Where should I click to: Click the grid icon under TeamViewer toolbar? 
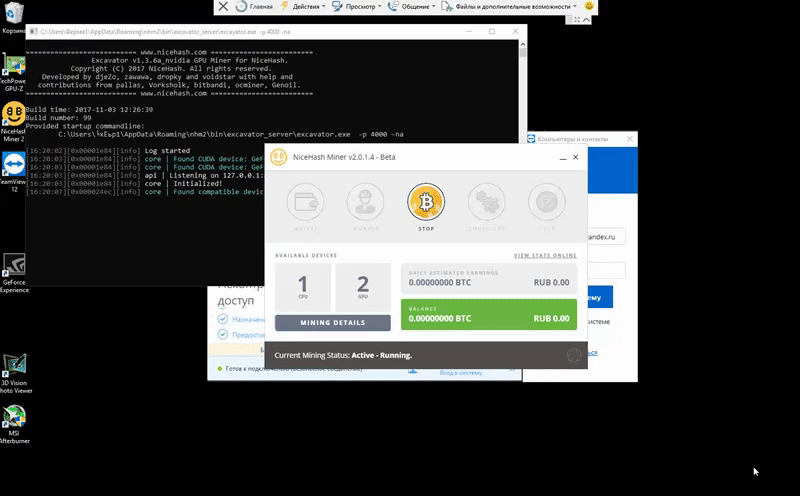click(x=569, y=19)
